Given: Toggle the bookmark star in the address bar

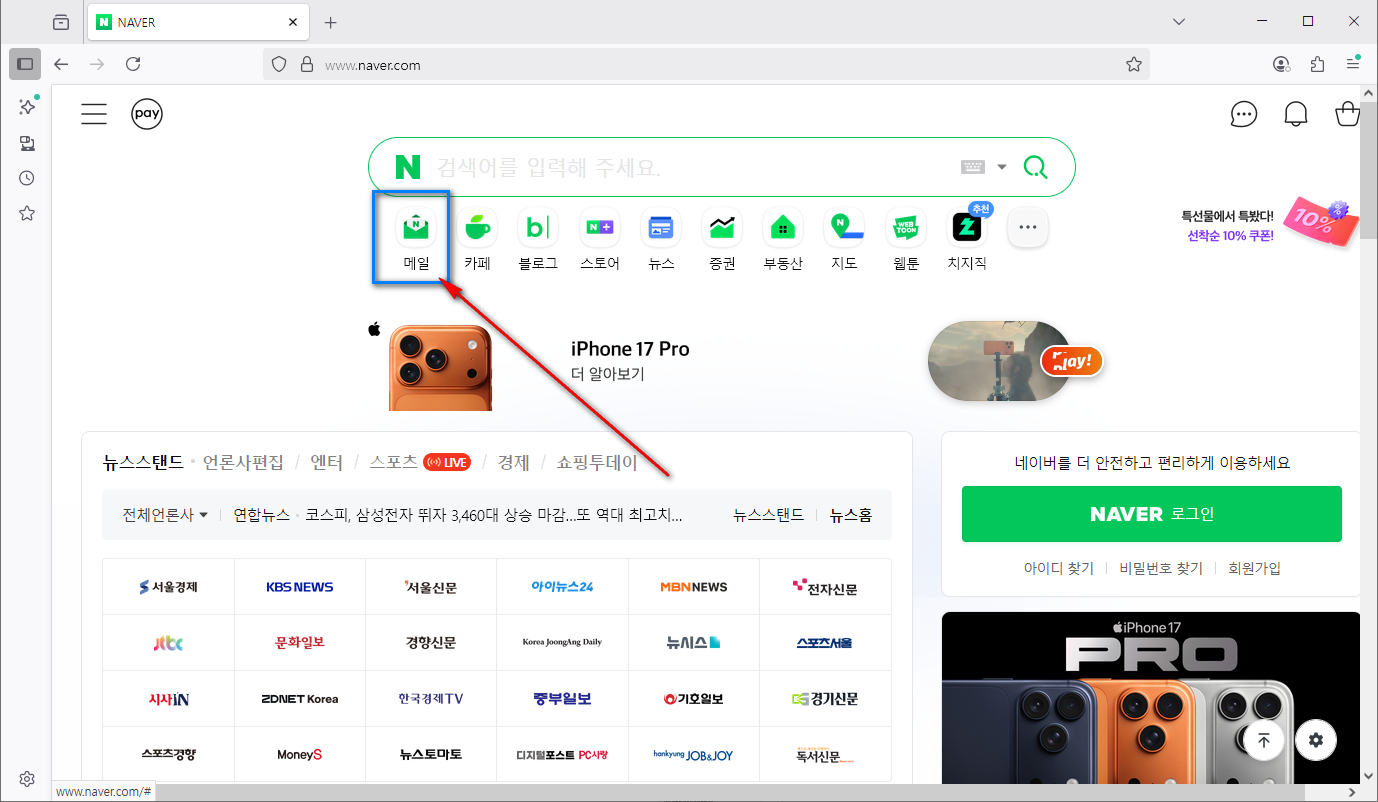Looking at the screenshot, I should pyautogui.click(x=1134, y=64).
